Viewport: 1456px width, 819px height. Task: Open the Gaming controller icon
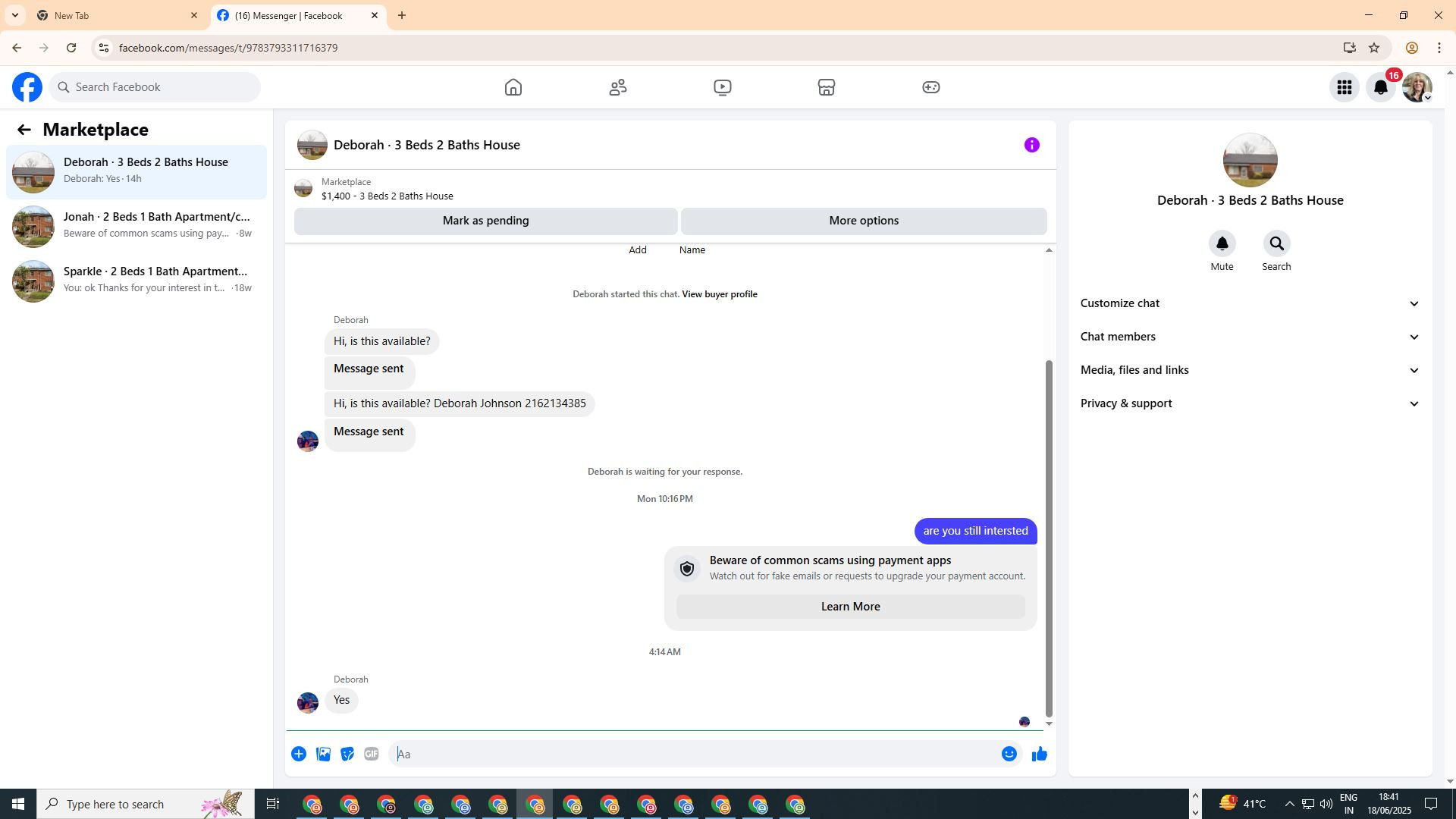931,87
